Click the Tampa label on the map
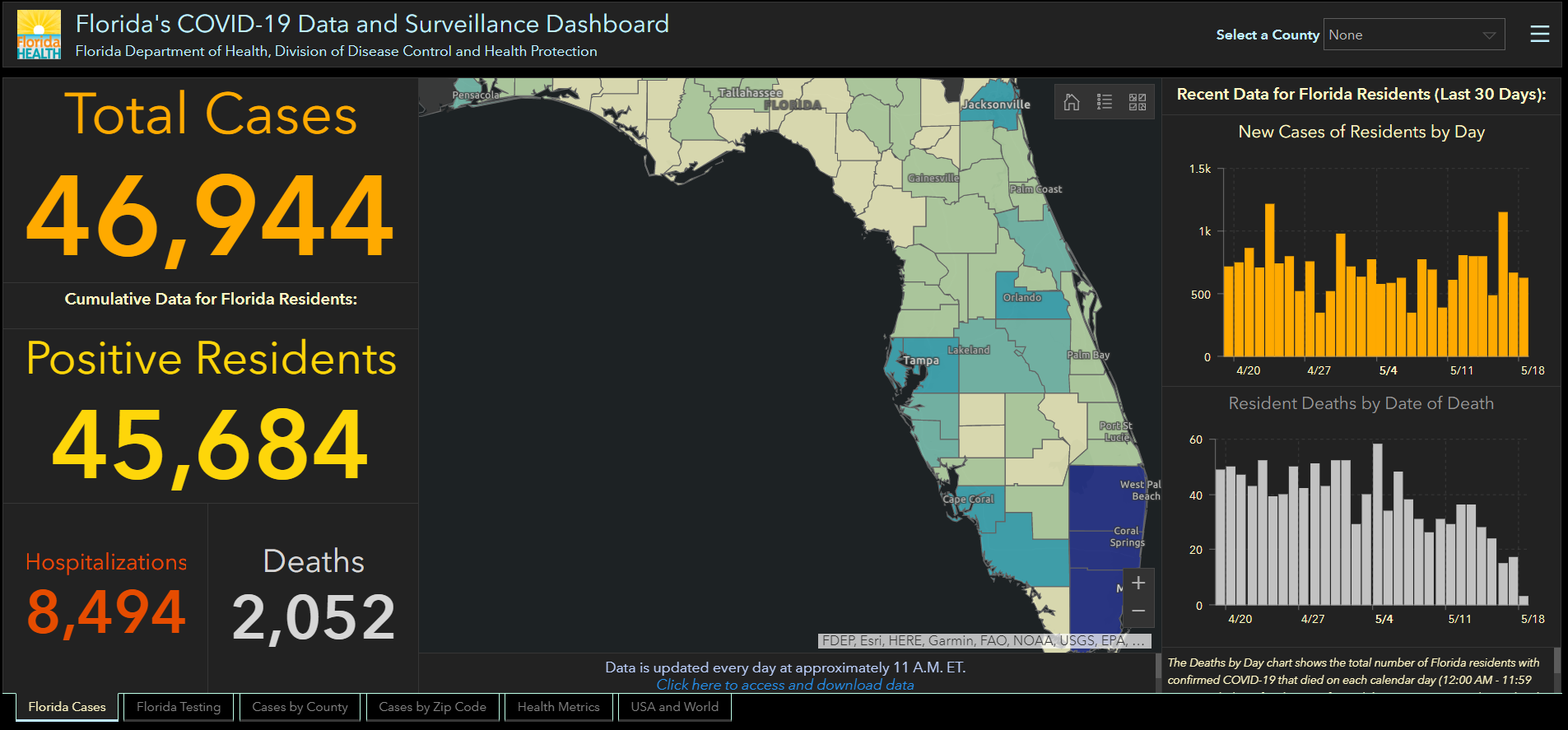Viewport: 1568px width, 730px height. (x=921, y=360)
